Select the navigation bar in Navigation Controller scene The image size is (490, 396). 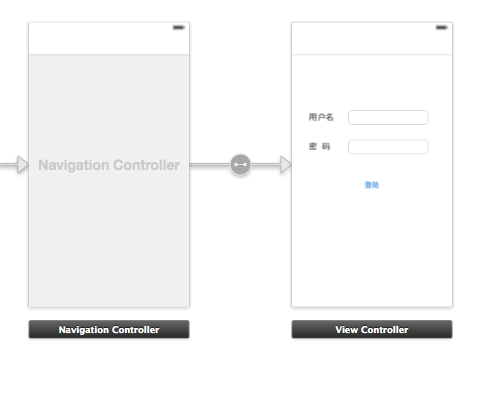coord(109,43)
